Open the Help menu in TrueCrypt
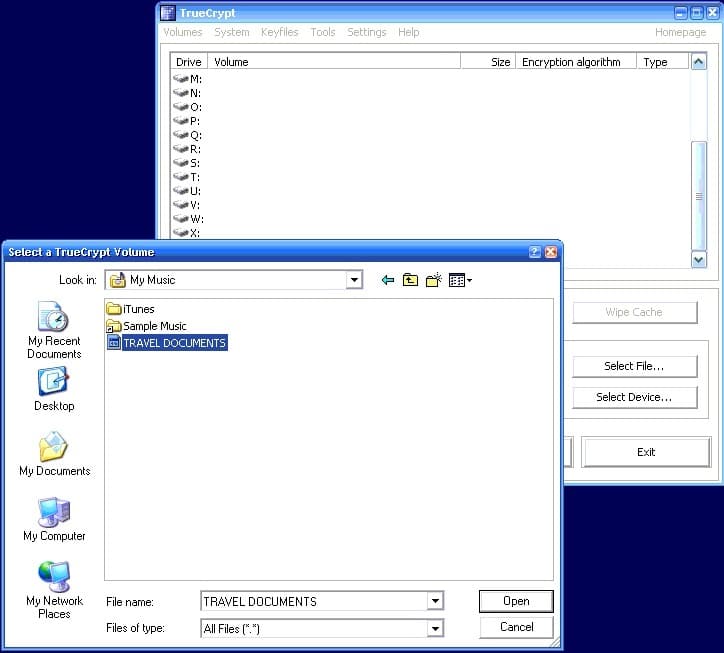 409,32
